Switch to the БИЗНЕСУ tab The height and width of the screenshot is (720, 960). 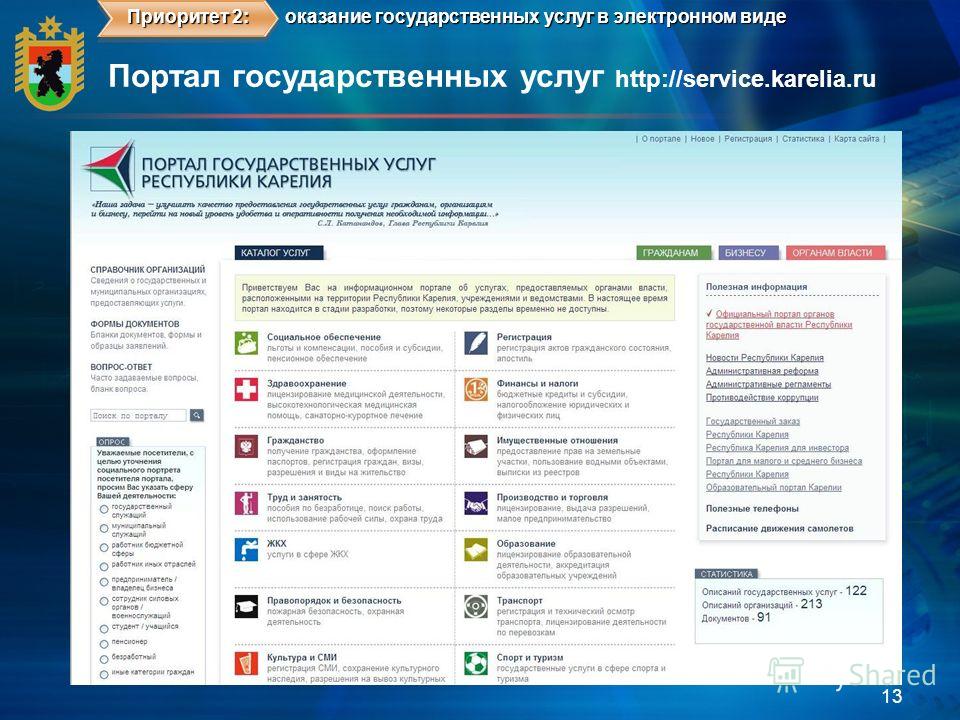[x=748, y=252]
